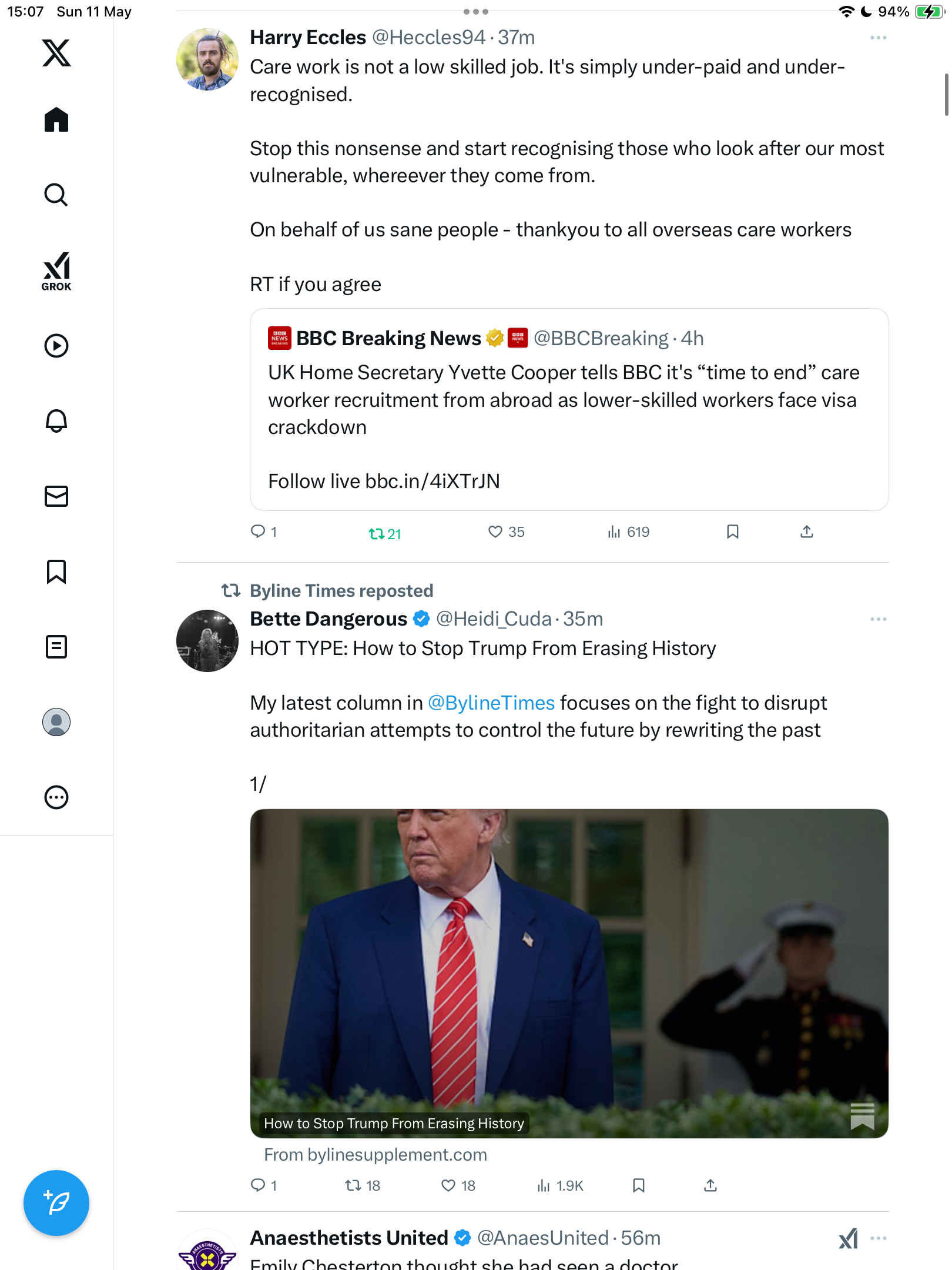Compose a new post with blue button
This screenshot has width=952, height=1270.
pyautogui.click(x=56, y=1203)
